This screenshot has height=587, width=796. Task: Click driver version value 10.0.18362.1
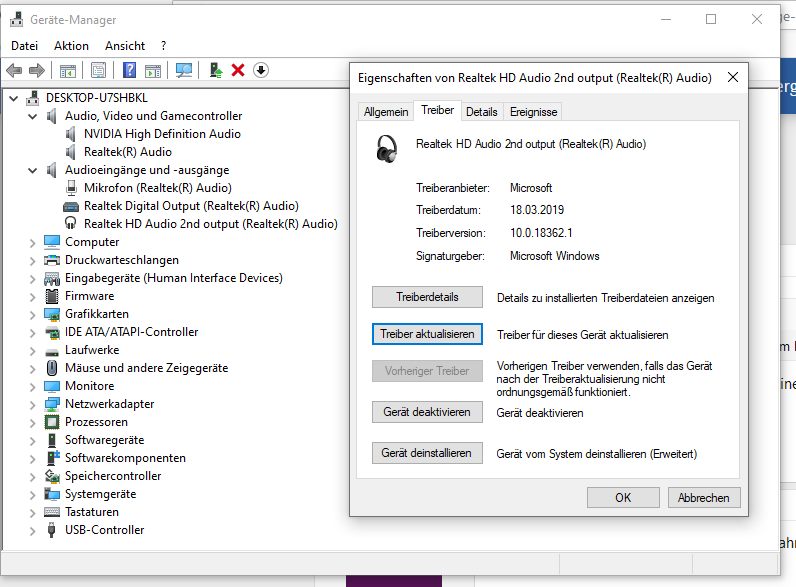coord(541,233)
